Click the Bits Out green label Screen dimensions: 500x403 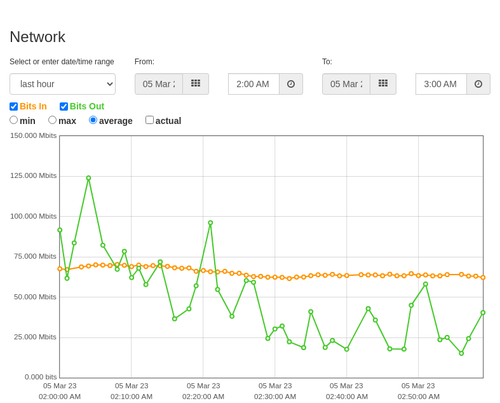click(x=87, y=106)
